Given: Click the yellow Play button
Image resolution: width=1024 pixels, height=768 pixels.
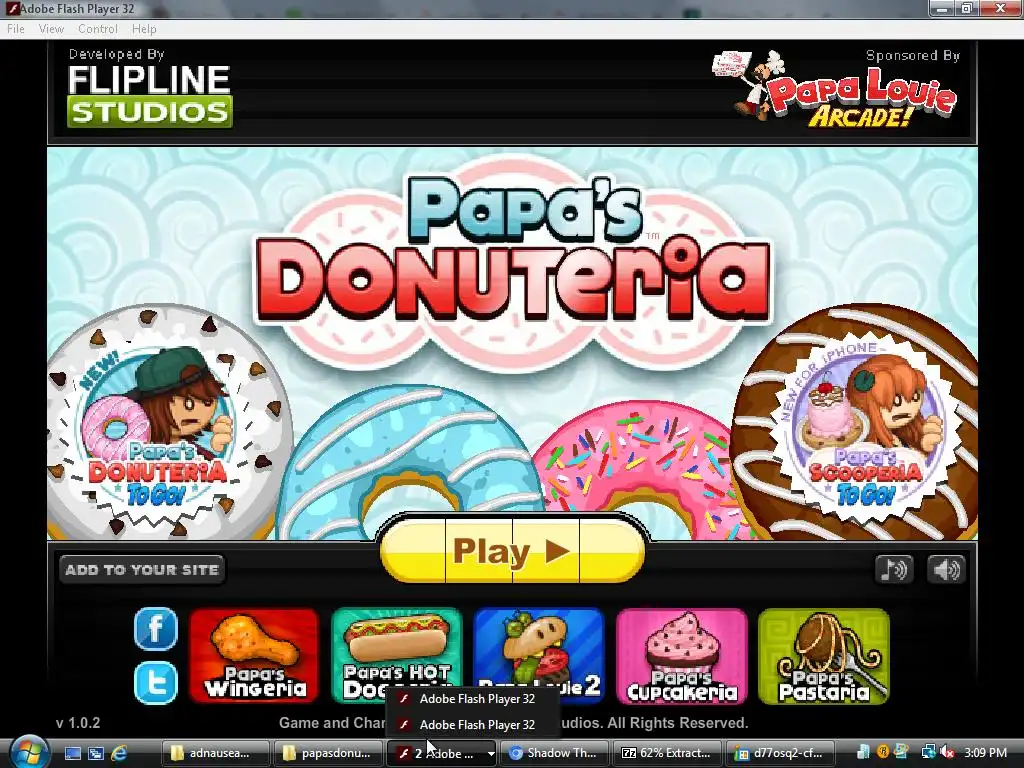Looking at the screenshot, I should tap(513, 551).
